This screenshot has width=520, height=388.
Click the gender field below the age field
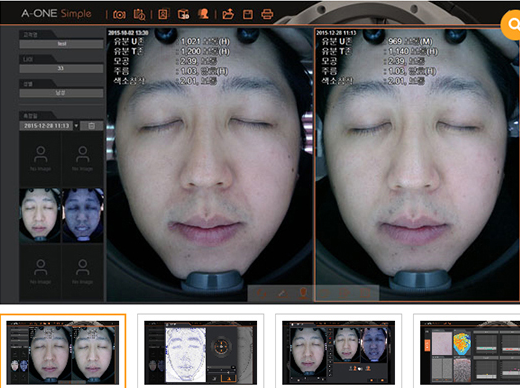(x=61, y=93)
